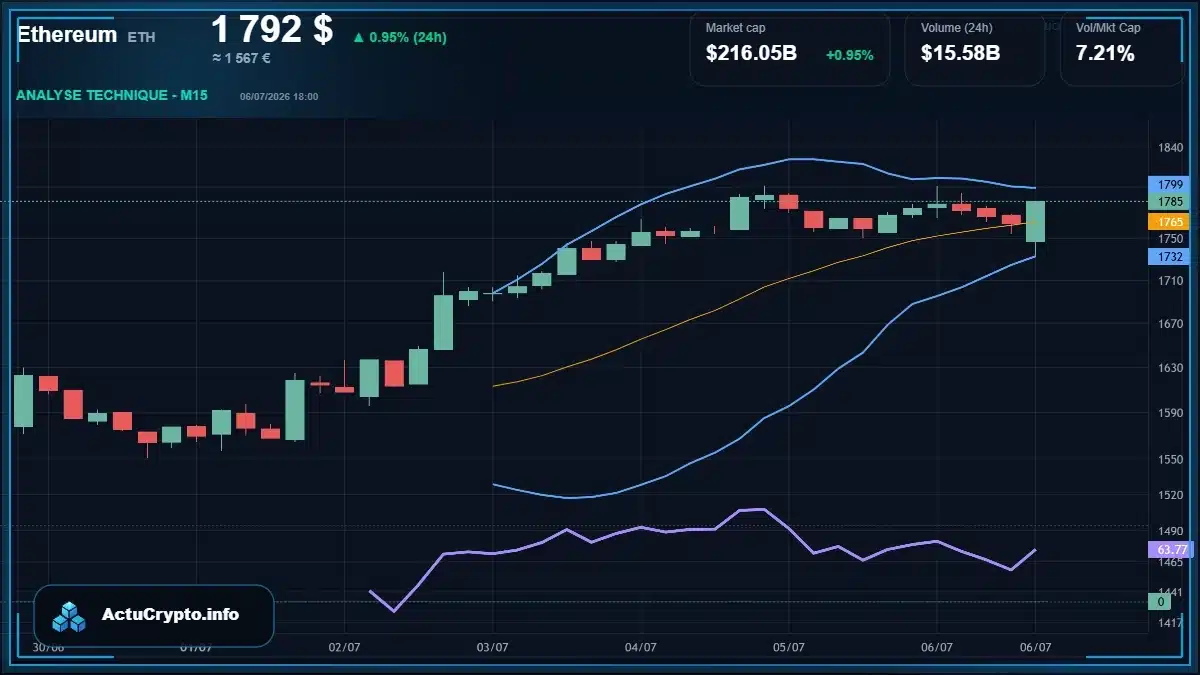Click the Volume (24h) card label
1200x675 pixels.
click(x=955, y=28)
